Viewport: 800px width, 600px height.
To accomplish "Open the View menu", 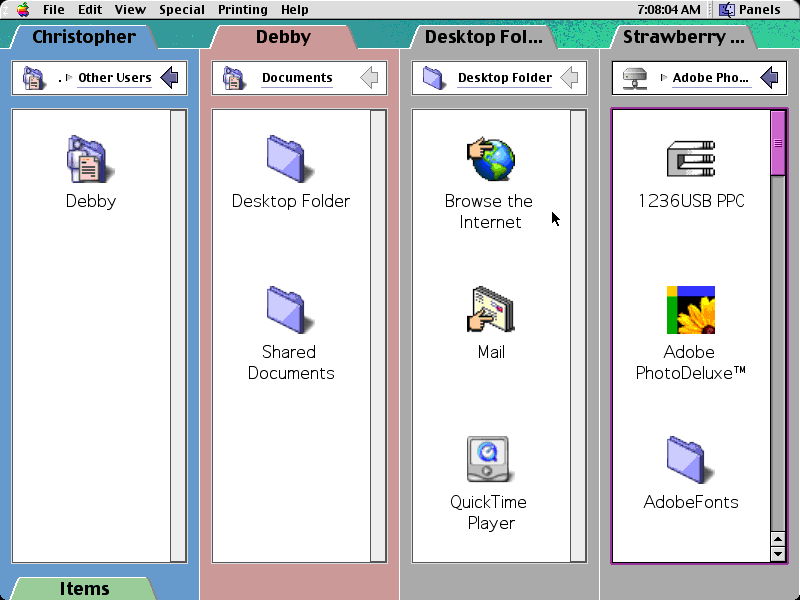I will tap(130, 10).
